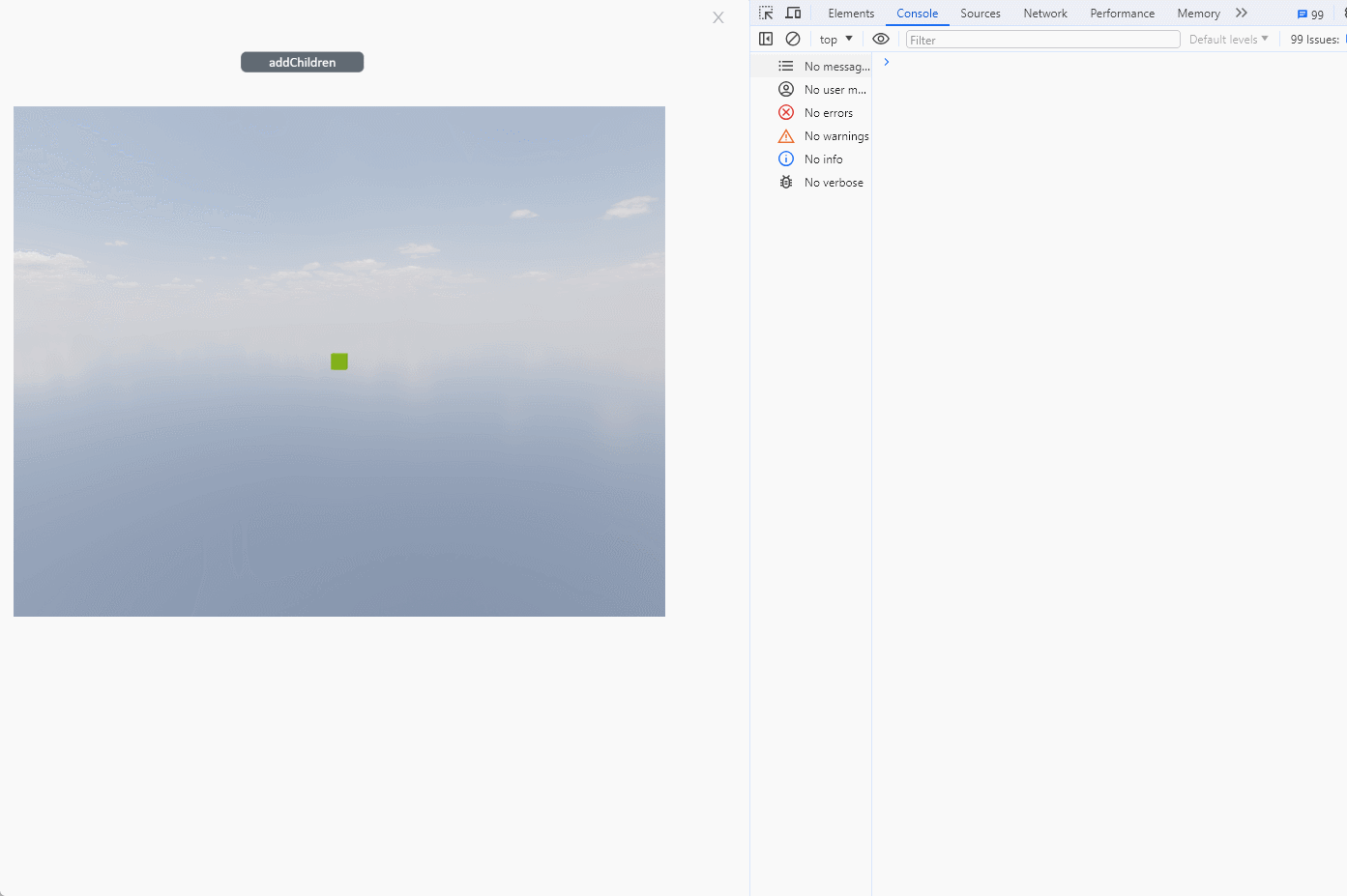The width and height of the screenshot is (1347, 896).
Task: Click the 99 Issues link
Action: 1315,40
